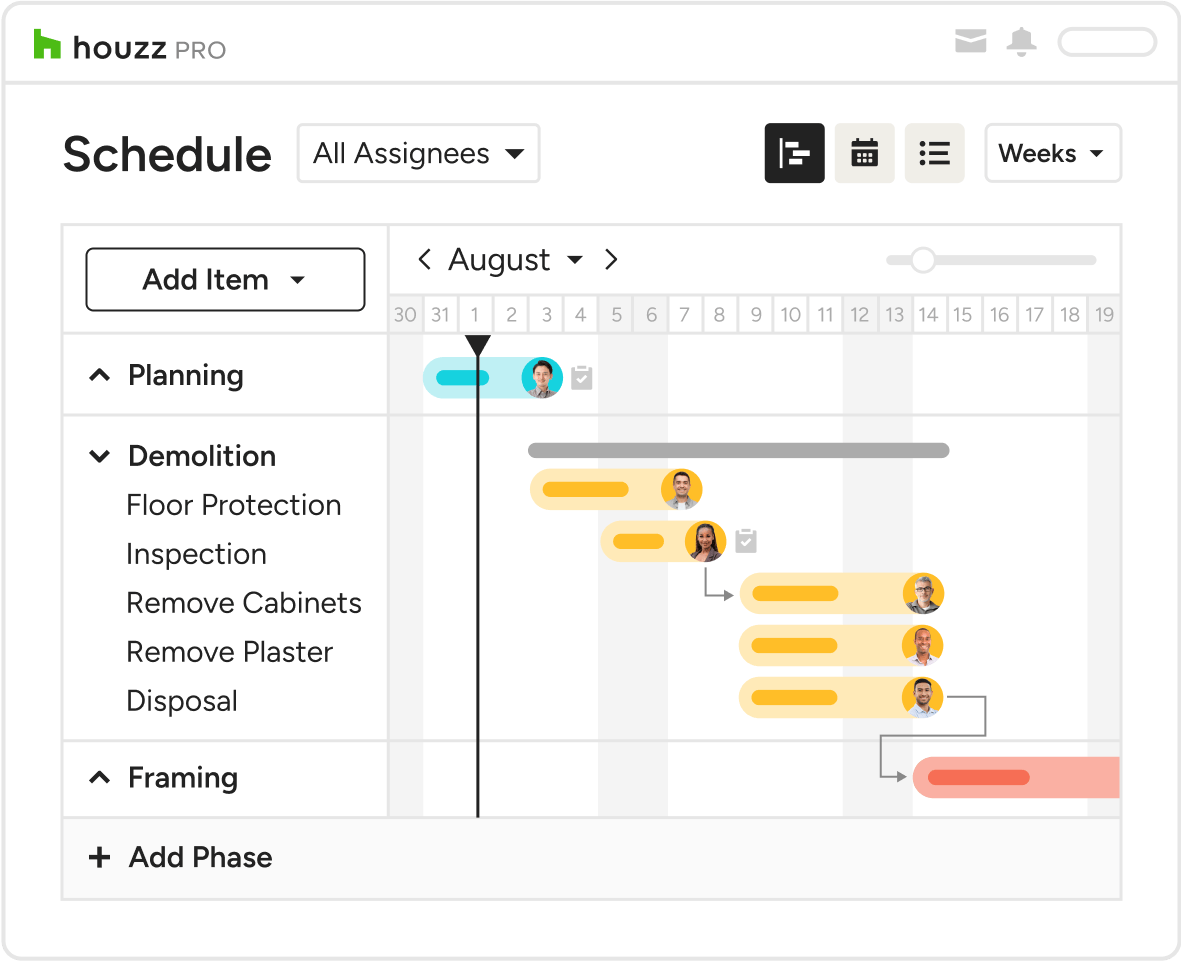Open notifications with the bell icon

[1022, 42]
